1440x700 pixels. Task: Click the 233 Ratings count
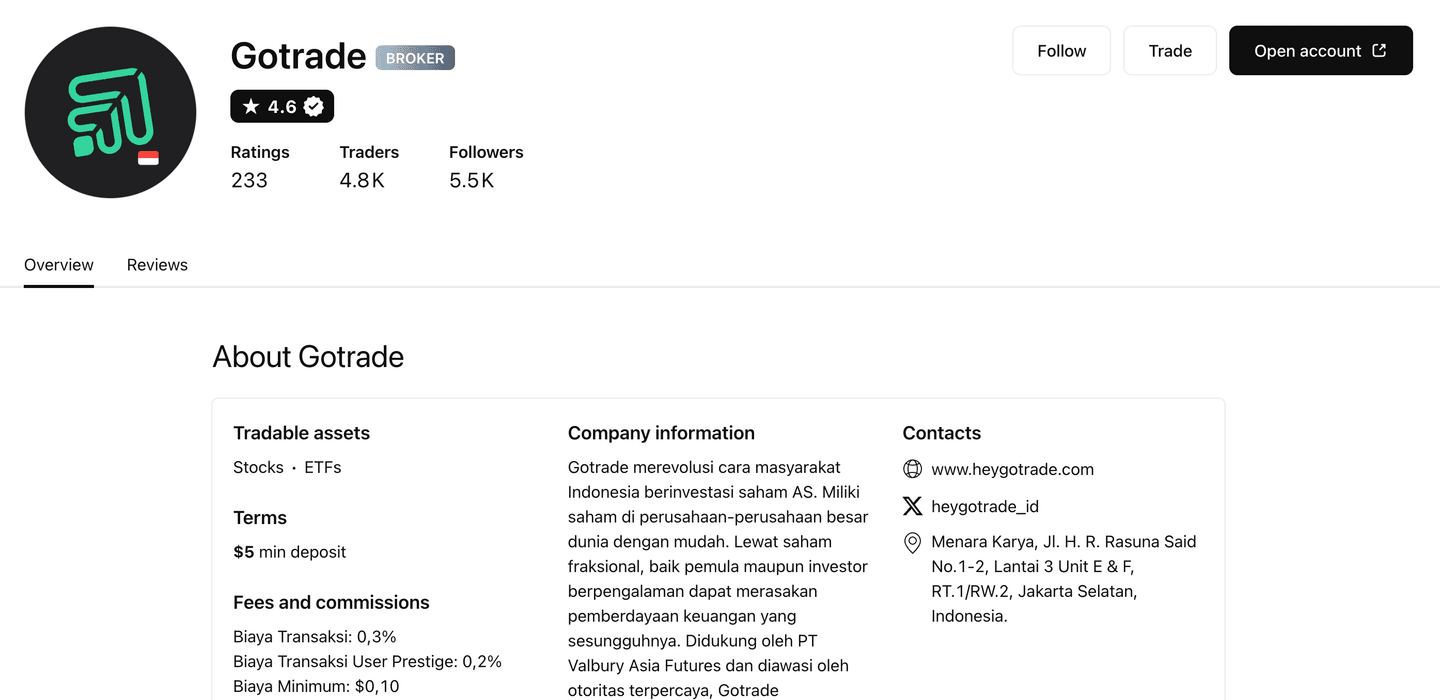(x=249, y=180)
